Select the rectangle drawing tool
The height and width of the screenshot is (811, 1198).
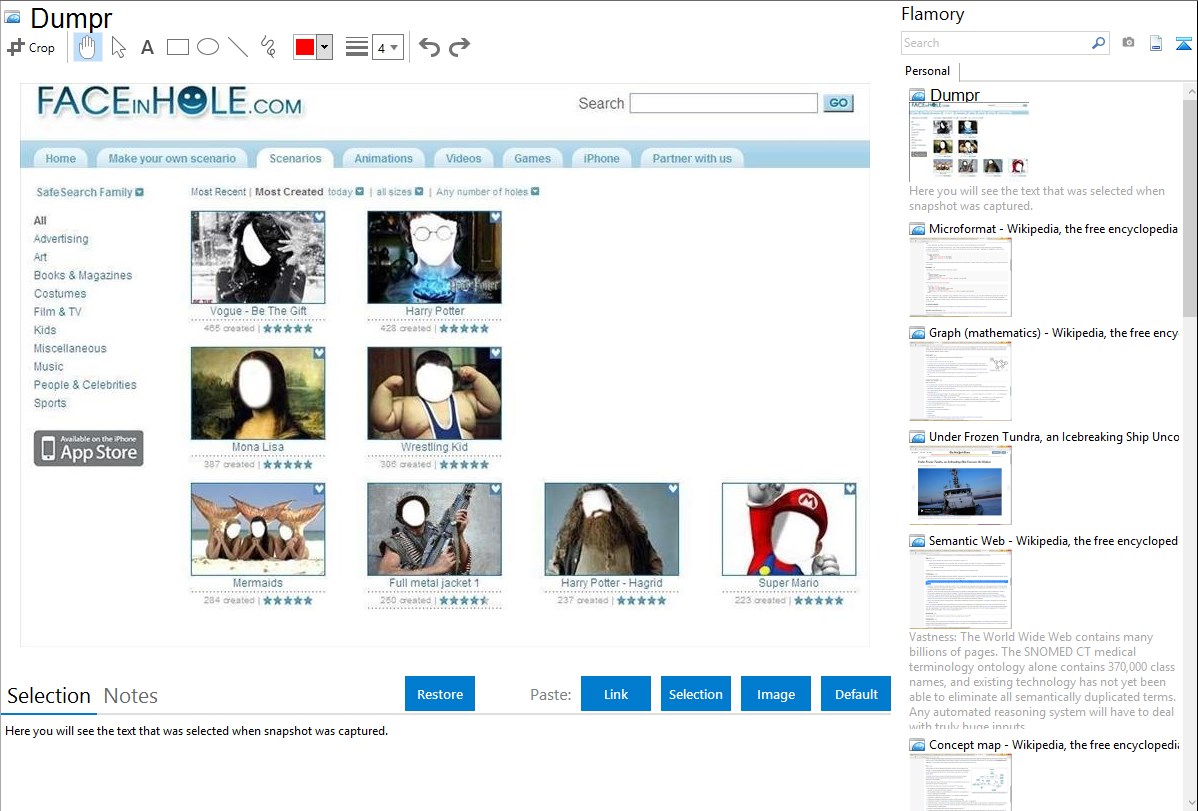pos(177,47)
